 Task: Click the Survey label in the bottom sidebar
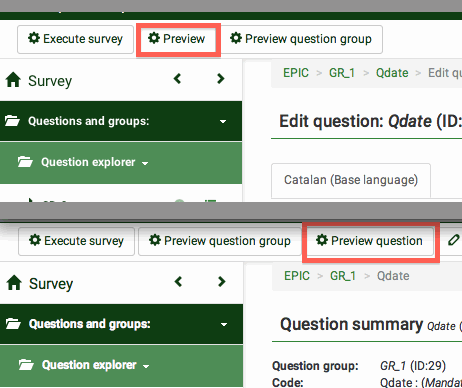pos(51,284)
